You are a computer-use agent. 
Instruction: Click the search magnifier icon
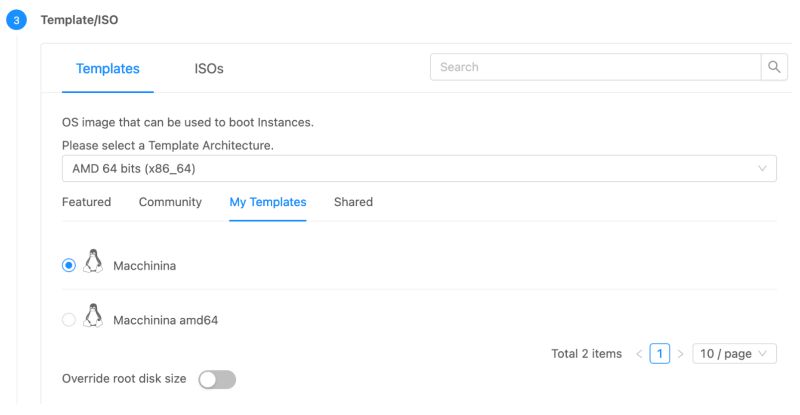point(773,67)
